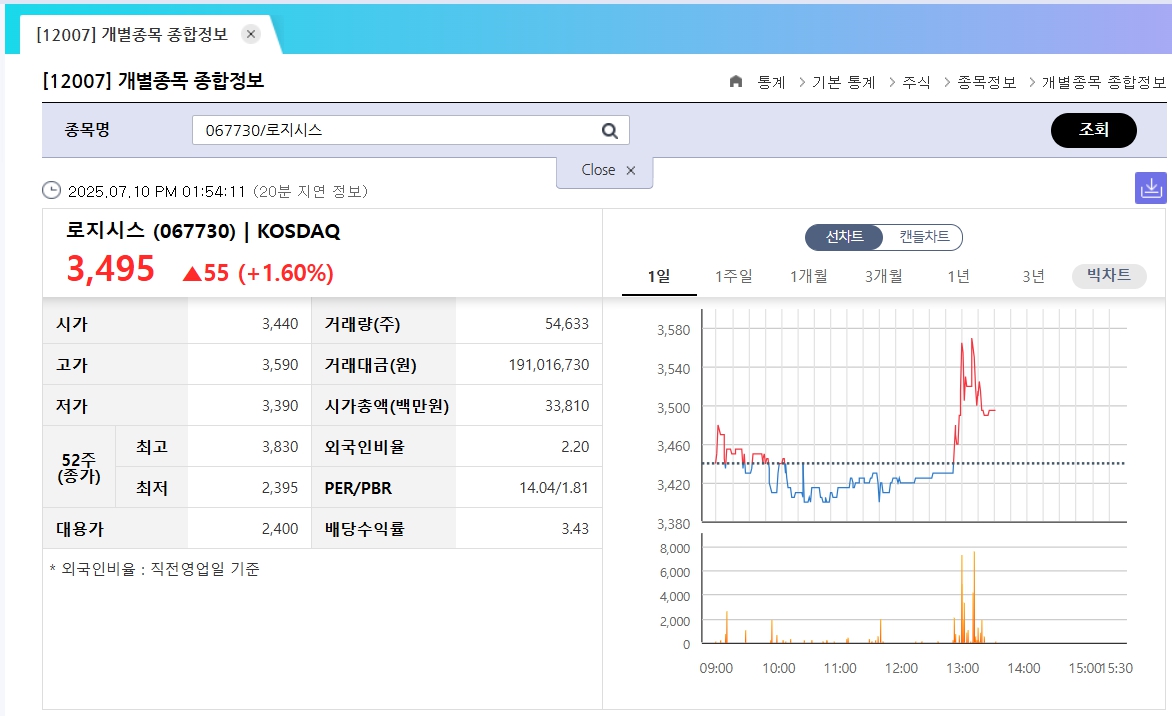This screenshot has width=1172, height=716.
Task: Select the [12007] 개별종목 종합정보 tab label
Action: tap(132, 34)
